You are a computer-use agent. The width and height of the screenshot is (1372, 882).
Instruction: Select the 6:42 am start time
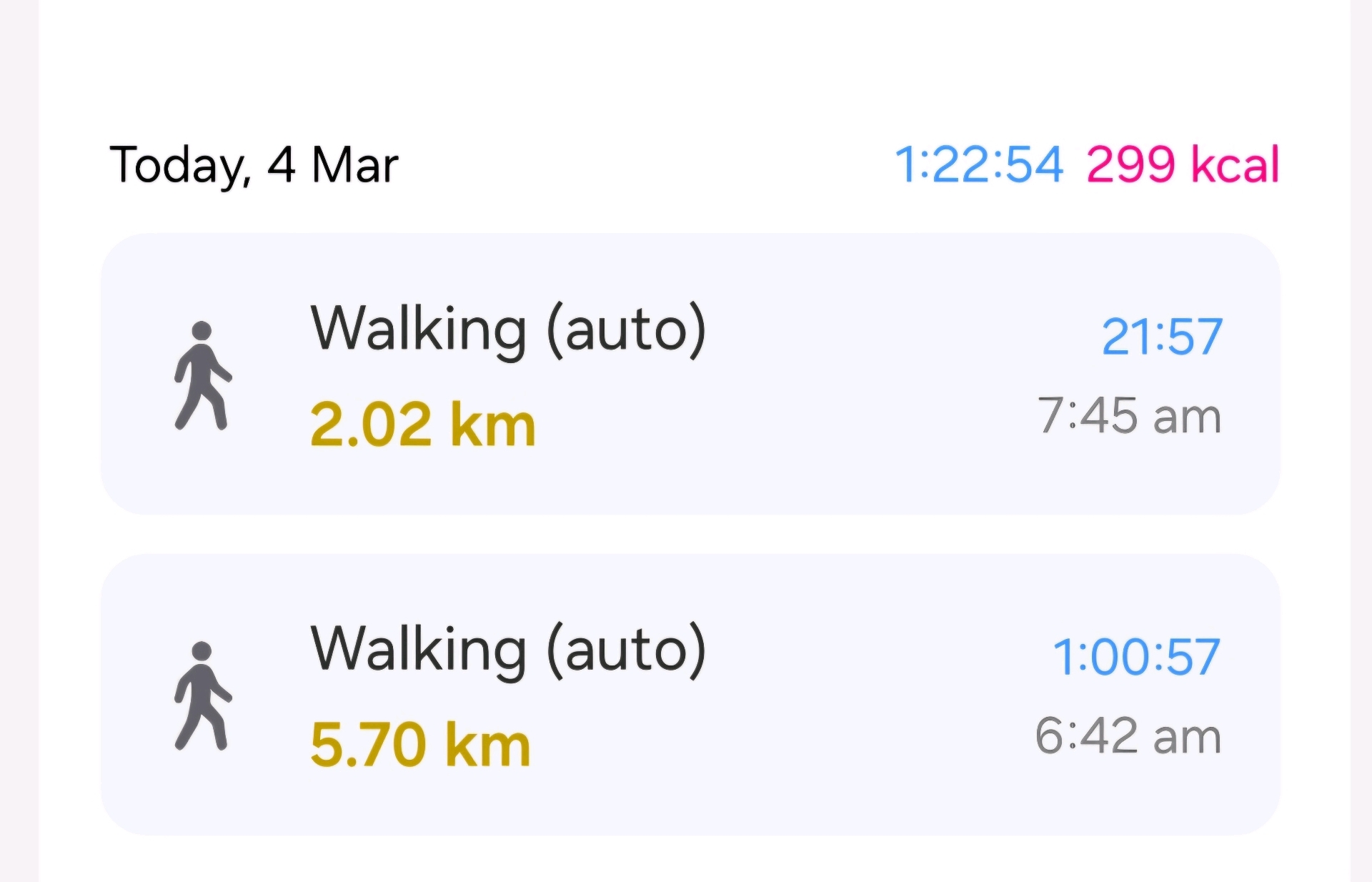click(1128, 736)
